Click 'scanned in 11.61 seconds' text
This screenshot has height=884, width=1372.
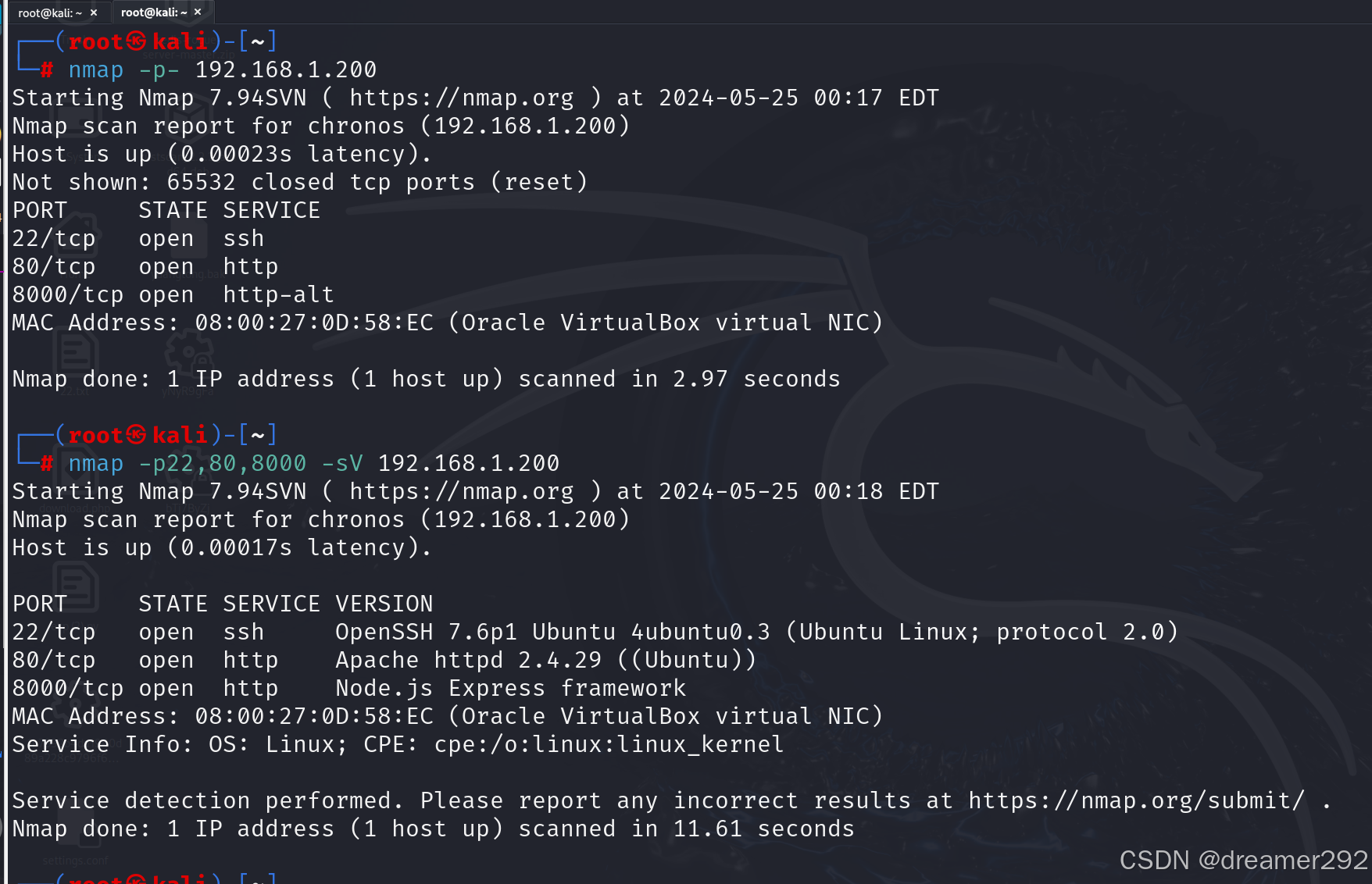(687, 829)
